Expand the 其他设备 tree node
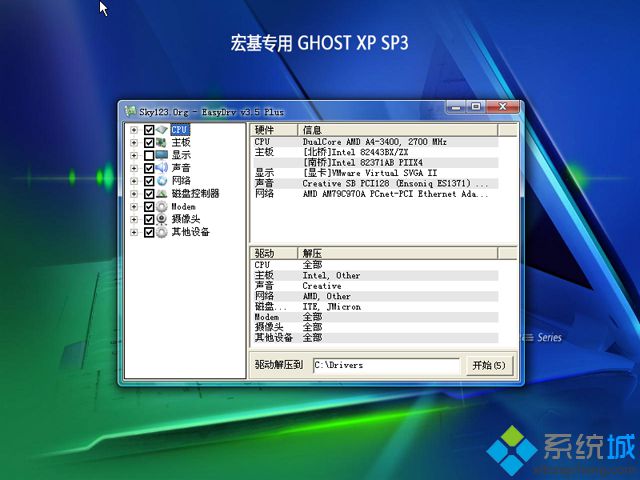Screen dimensions: 640x480 click(133, 232)
